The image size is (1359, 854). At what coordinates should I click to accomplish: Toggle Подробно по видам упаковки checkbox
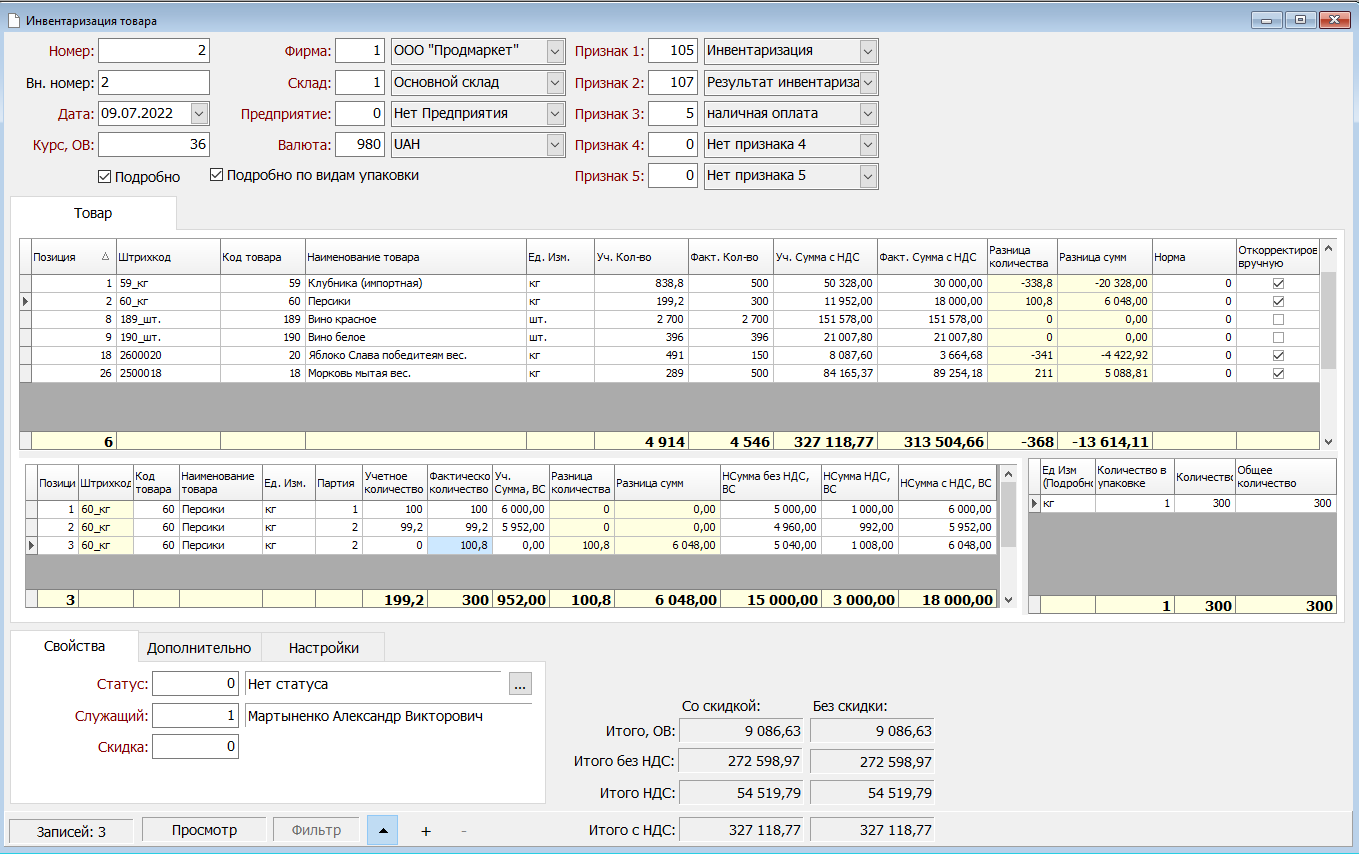click(x=216, y=175)
